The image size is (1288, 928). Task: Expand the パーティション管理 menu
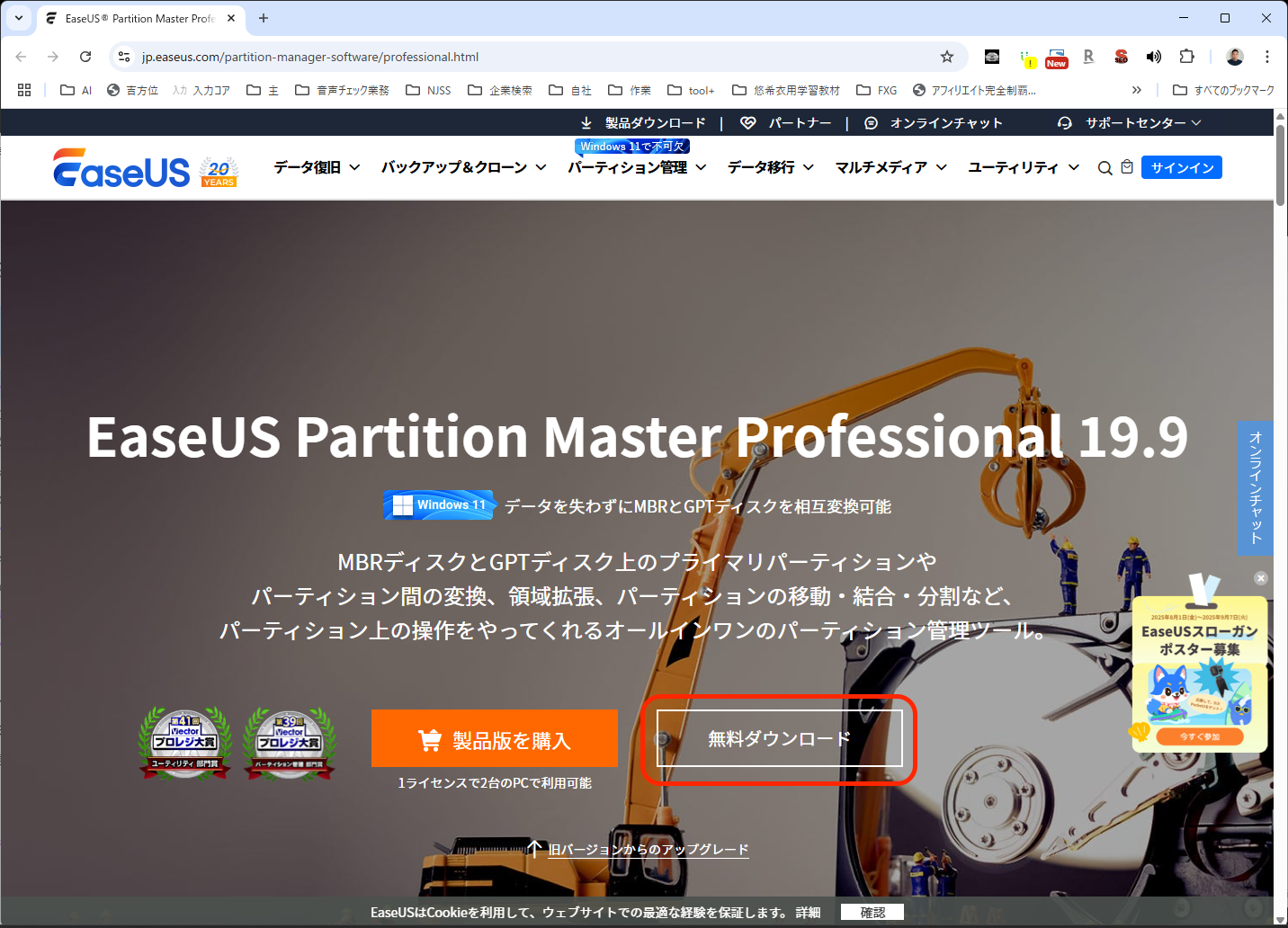point(637,167)
